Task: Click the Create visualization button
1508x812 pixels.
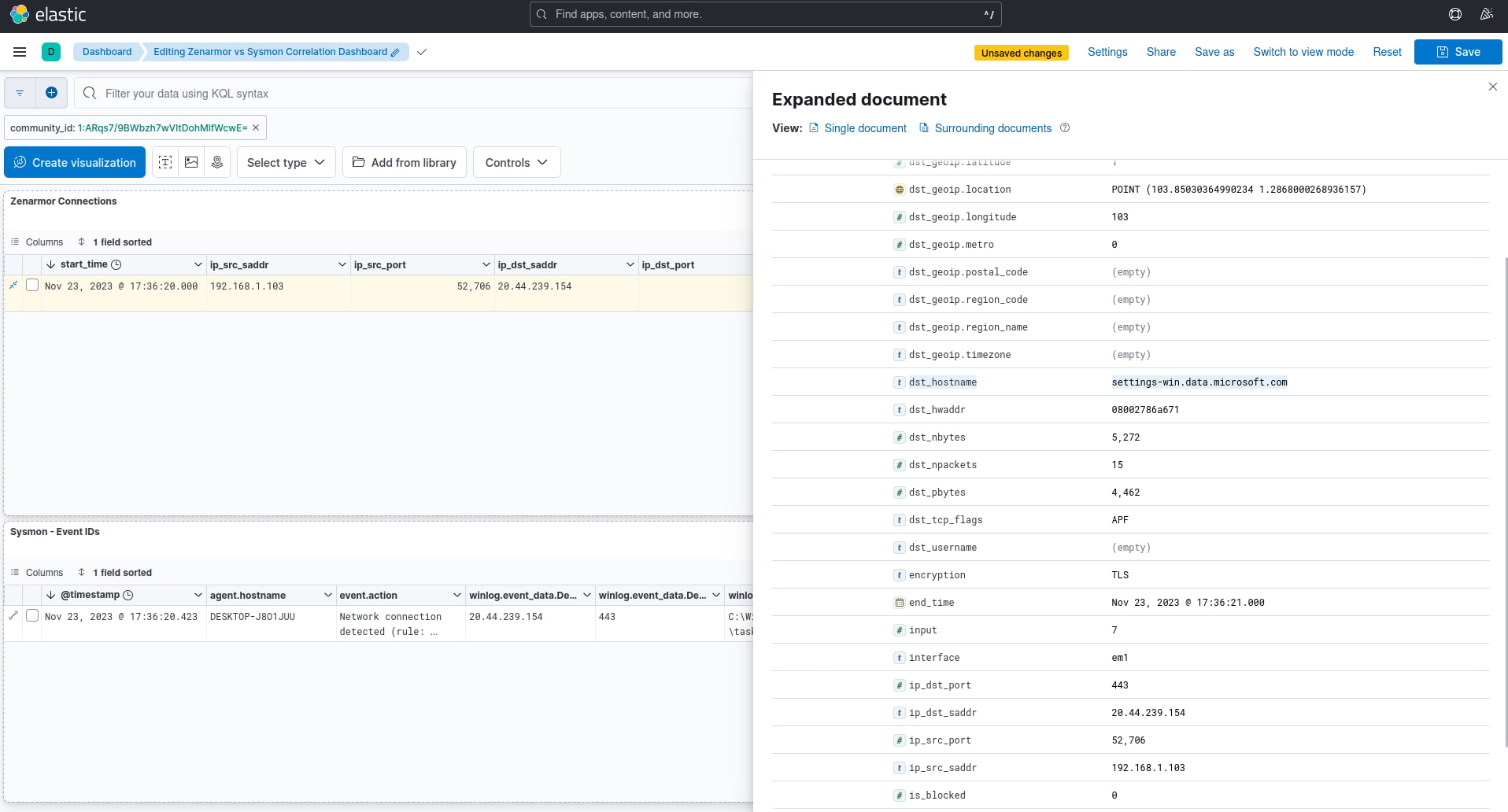Action: [x=75, y=162]
